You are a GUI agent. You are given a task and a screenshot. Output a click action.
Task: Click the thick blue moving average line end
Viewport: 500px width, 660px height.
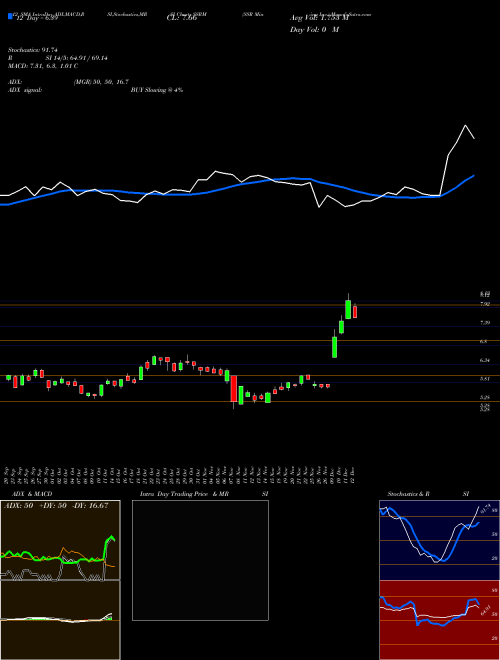(x=473, y=176)
